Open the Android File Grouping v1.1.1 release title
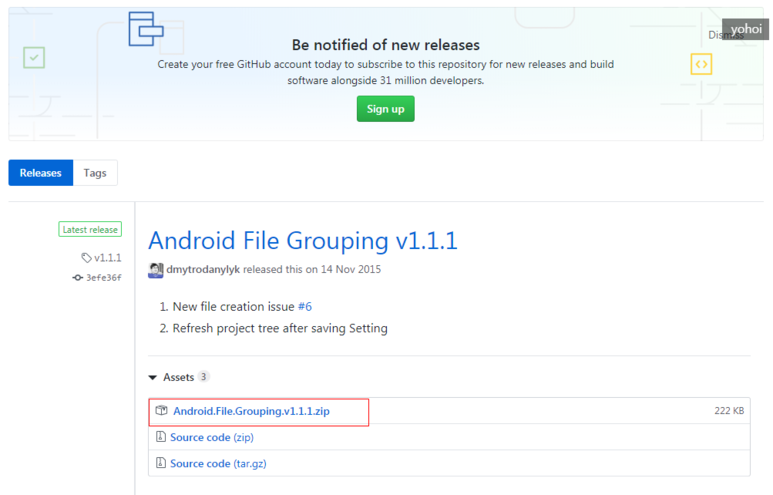This screenshot has width=773, height=495. tap(303, 241)
